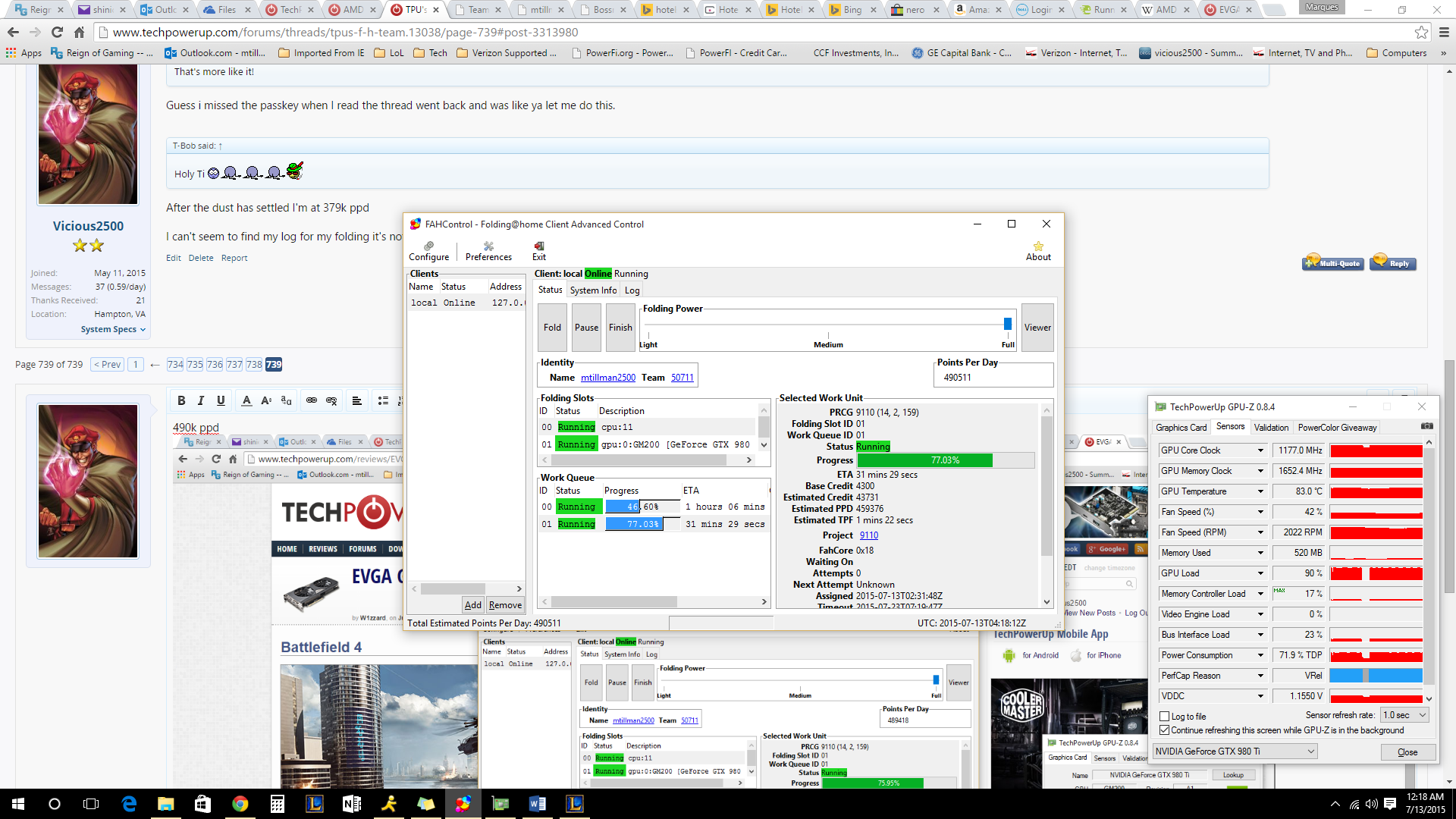Open font color tool in reply editor
Viewport: 1456px width, 819px height.
pyautogui.click(x=246, y=400)
